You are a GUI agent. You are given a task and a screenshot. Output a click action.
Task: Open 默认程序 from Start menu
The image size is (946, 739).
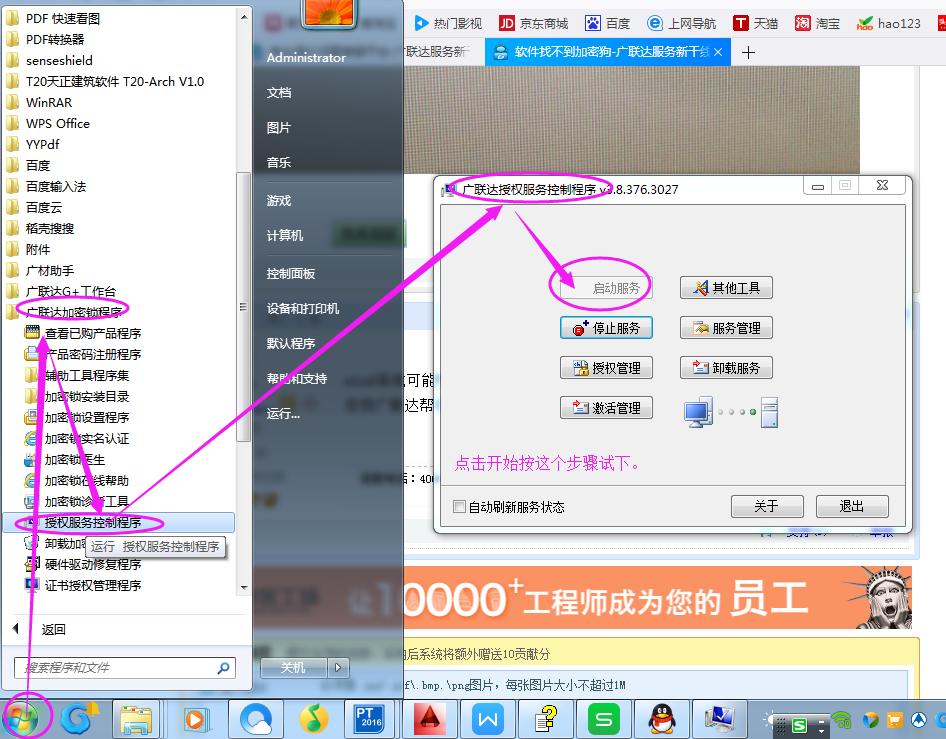[x=291, y=343]
